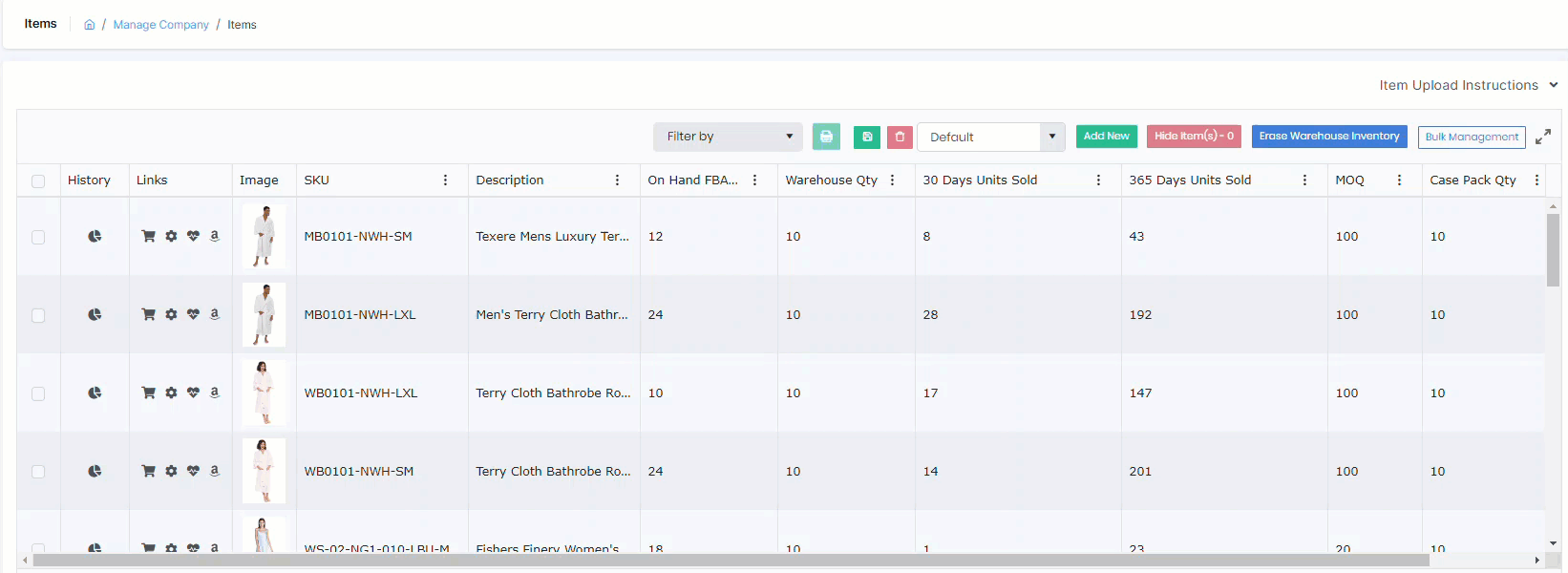The width and height of the screenshot is (1568, 573).
Task: Open SKU column menu
Action: (x=445, y=180)
